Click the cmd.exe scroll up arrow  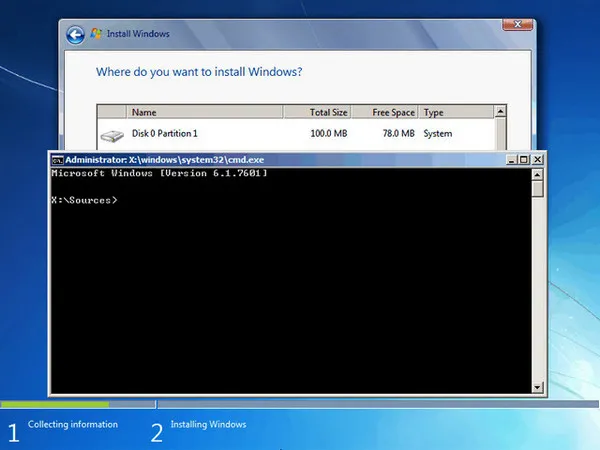(x=537, y=175)
